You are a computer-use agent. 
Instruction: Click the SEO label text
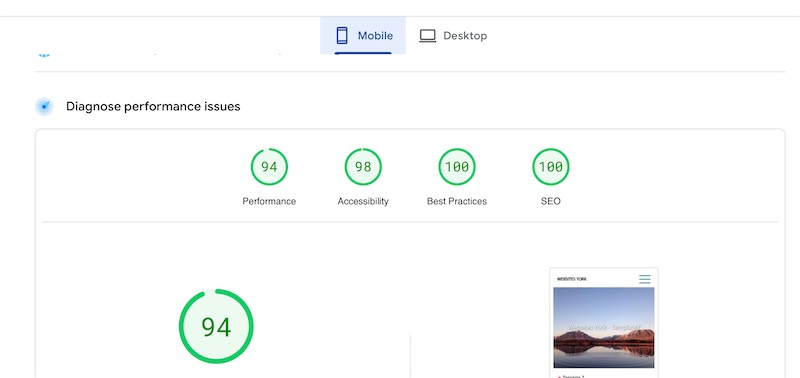coord(551,201)
